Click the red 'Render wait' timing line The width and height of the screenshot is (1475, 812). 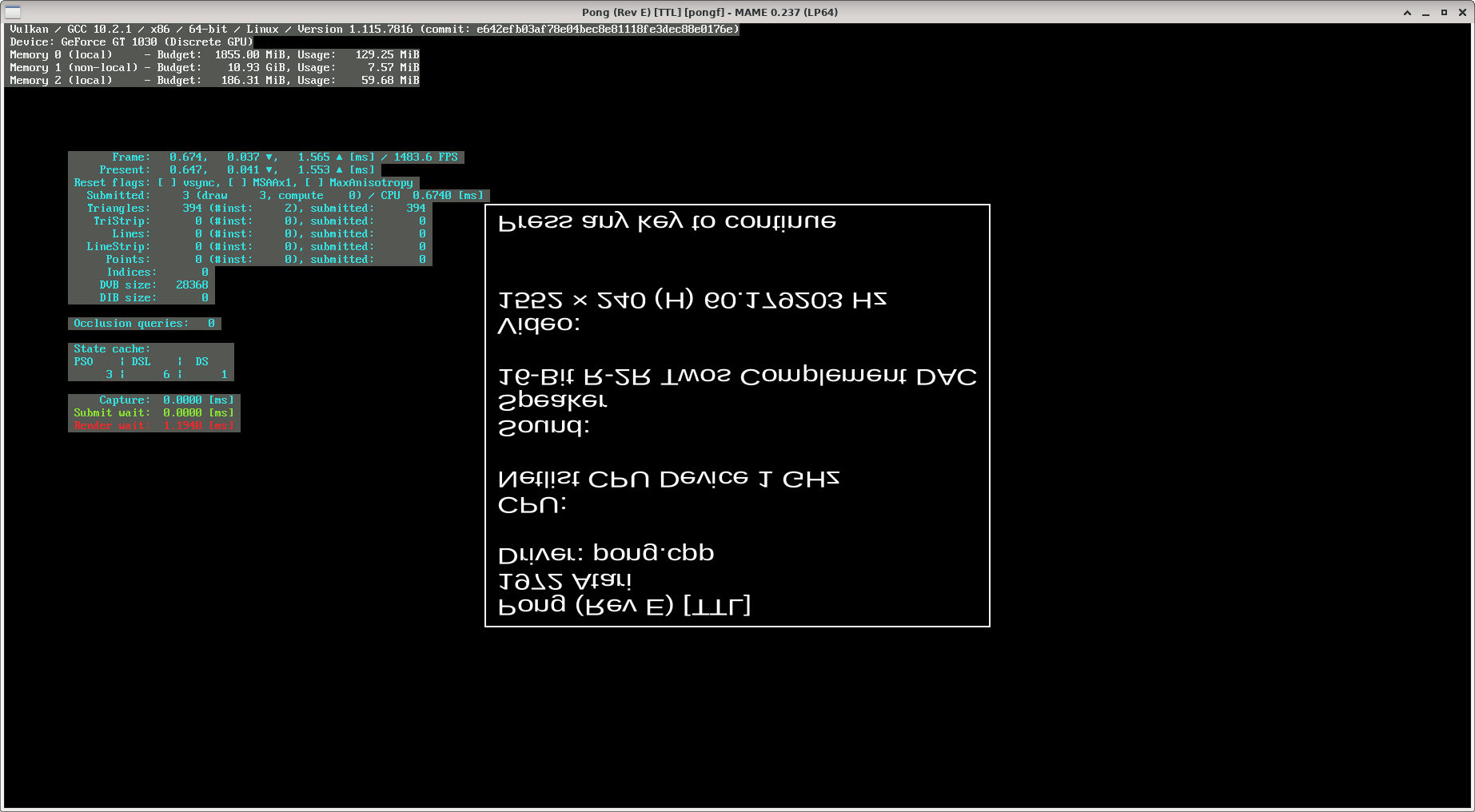click(x=153, y=426)
